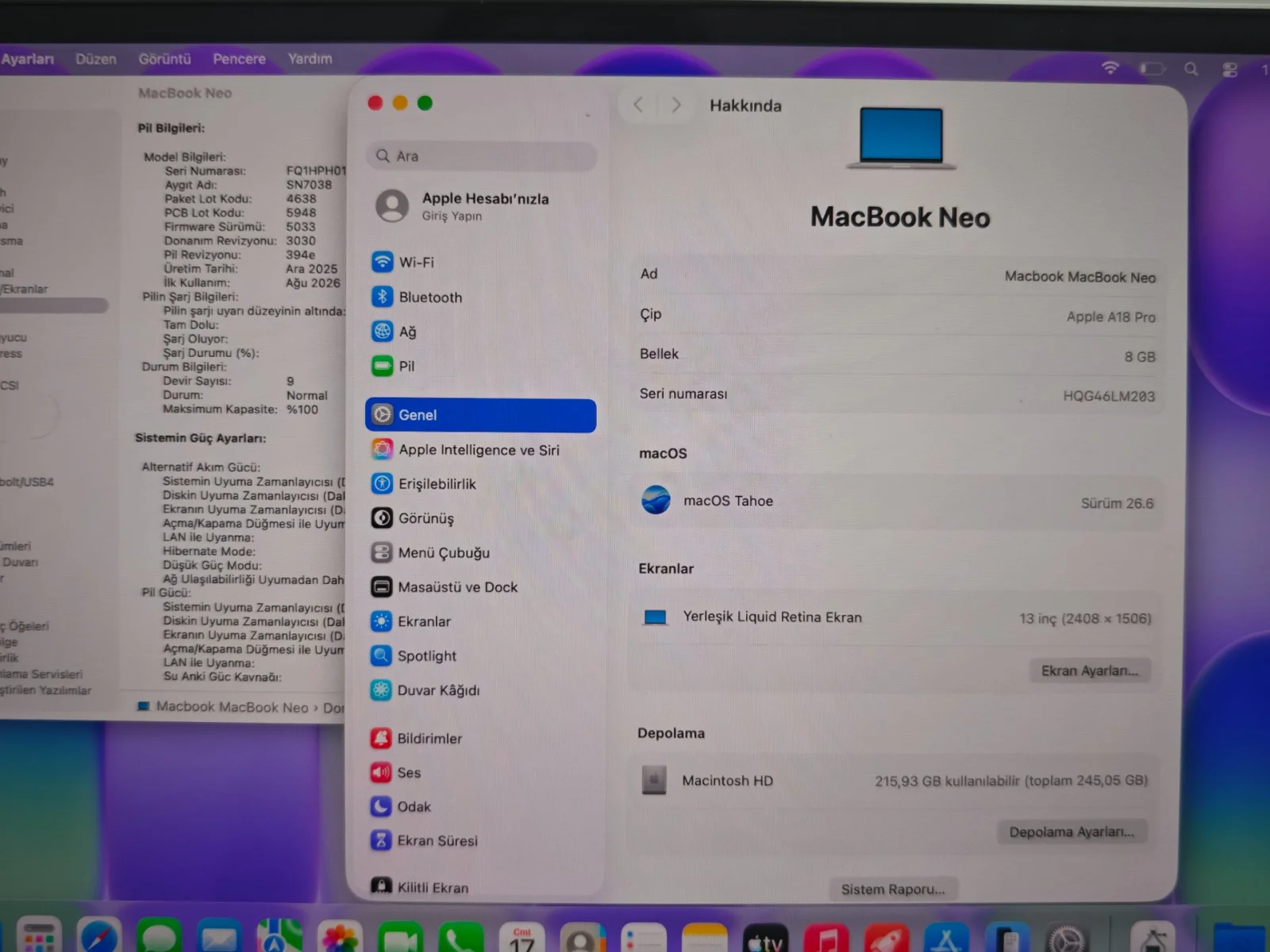Open Bildirimler notification settings
The width and height of the screenshot is (1270, 952).
tap(481, 739)
